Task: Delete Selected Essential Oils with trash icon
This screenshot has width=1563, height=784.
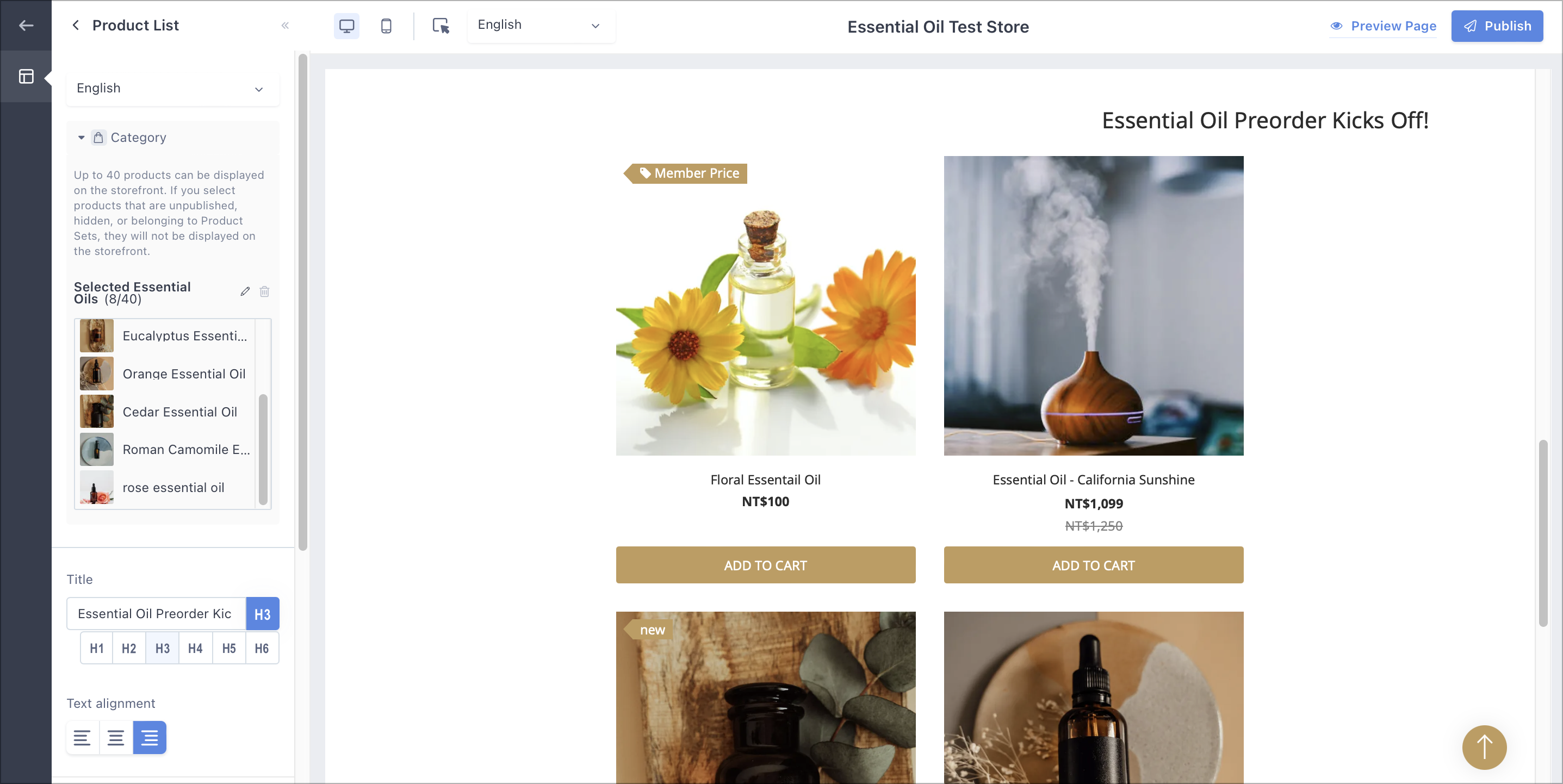Action: [x=264, y=292]
